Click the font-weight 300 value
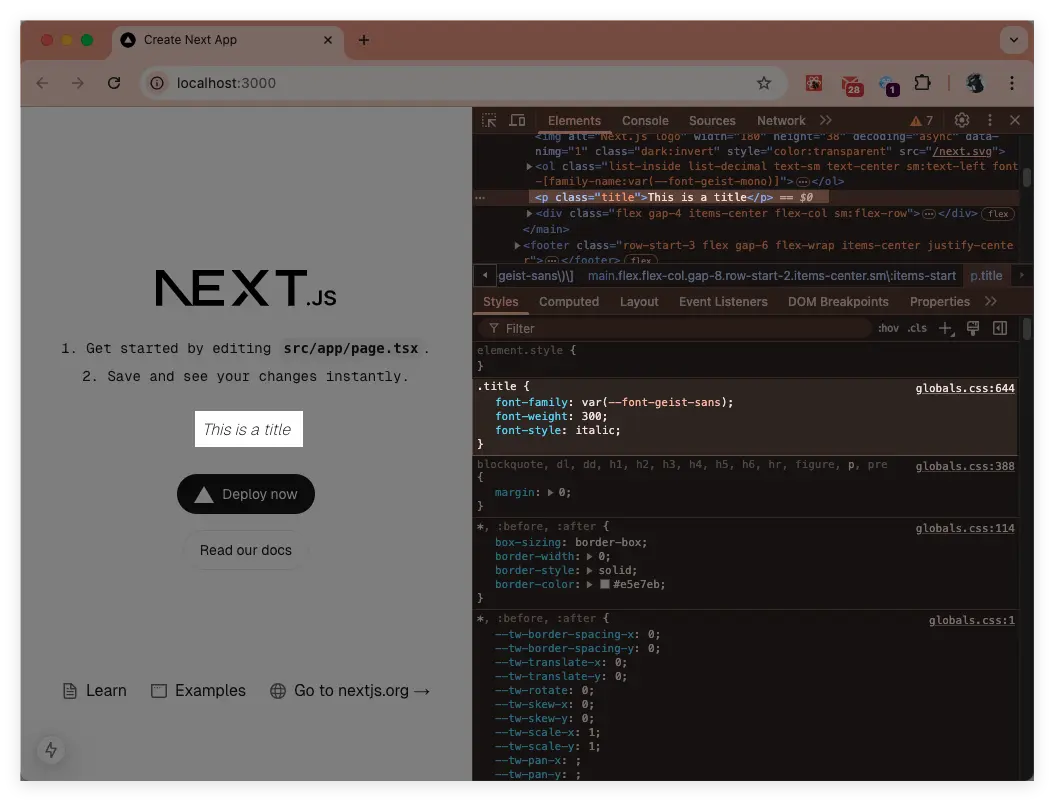The width and height of the screenshot is (1054, 801). coord(591,416)
